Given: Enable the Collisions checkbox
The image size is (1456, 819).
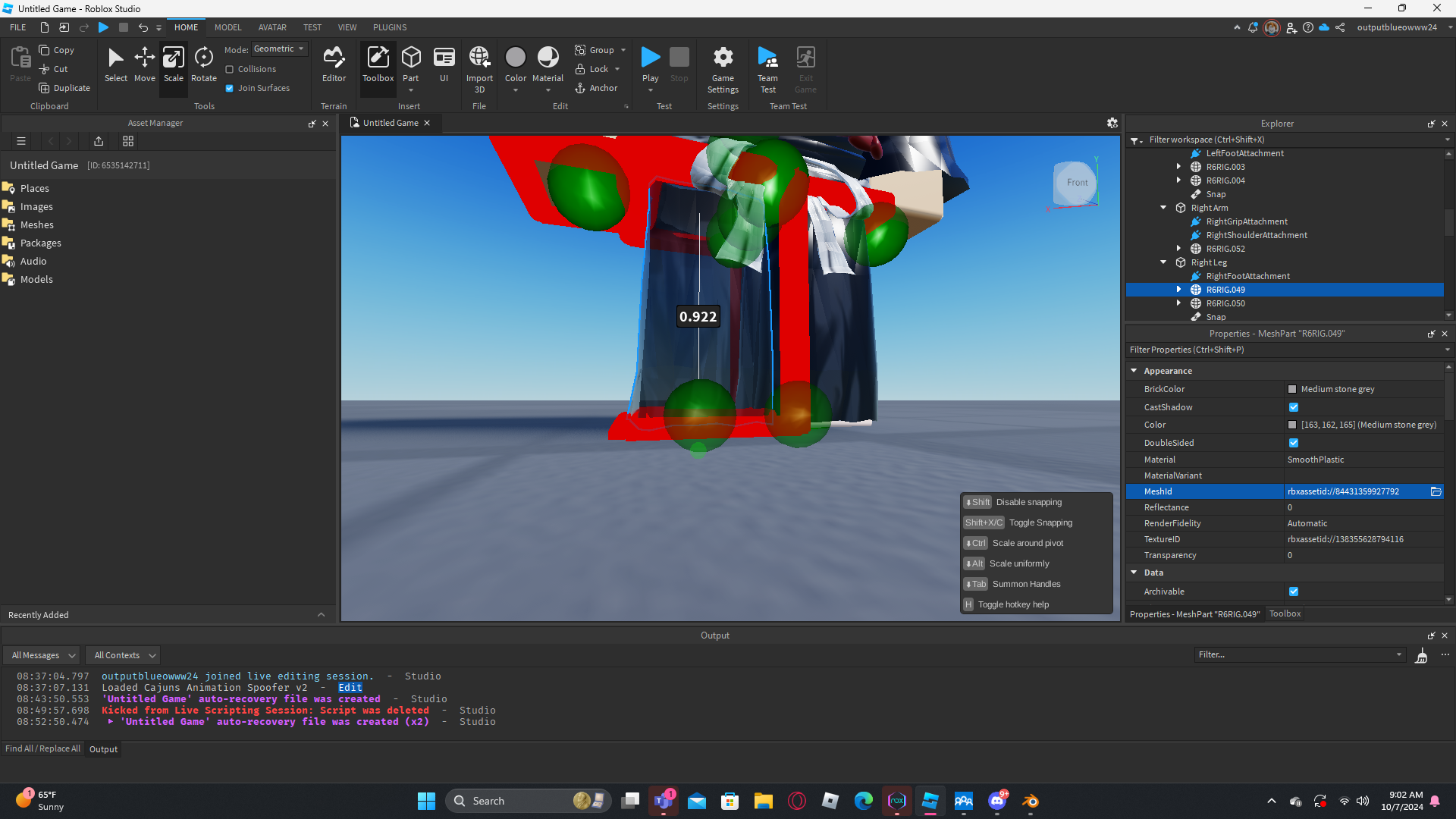Looking at the screenshot, I should [x=230, y=69].
